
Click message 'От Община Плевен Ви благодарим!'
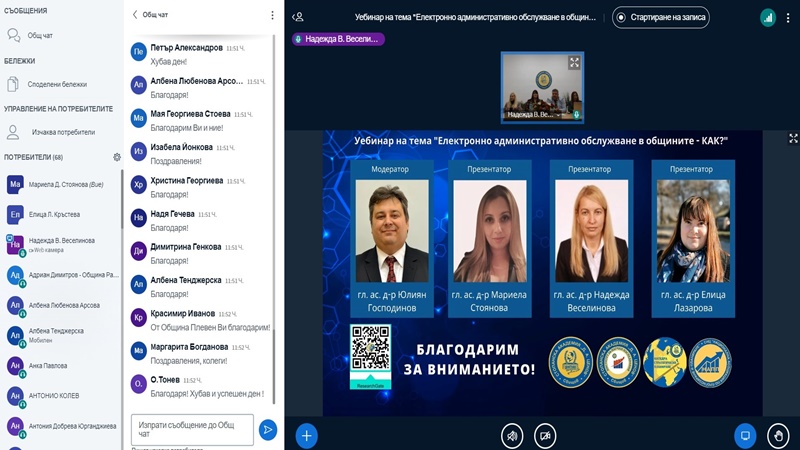pyautogui.click(x=210, y=327)
